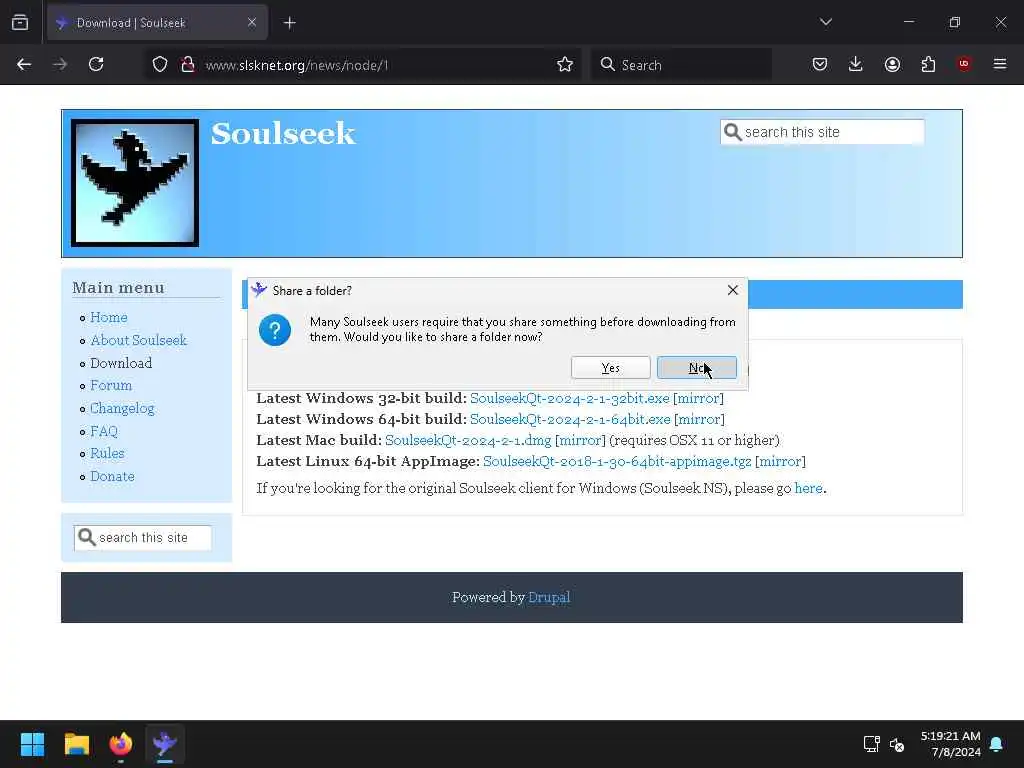Open Home in the Main menu

tap(108, 317)
